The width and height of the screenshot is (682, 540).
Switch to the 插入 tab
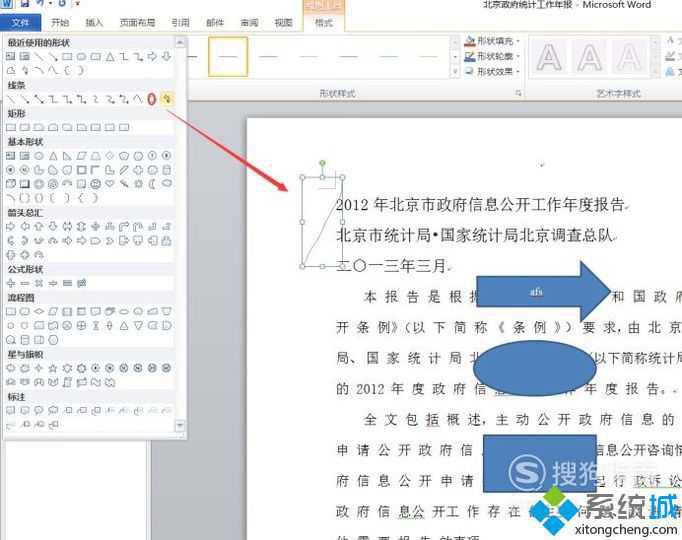[x=94, y=23]
